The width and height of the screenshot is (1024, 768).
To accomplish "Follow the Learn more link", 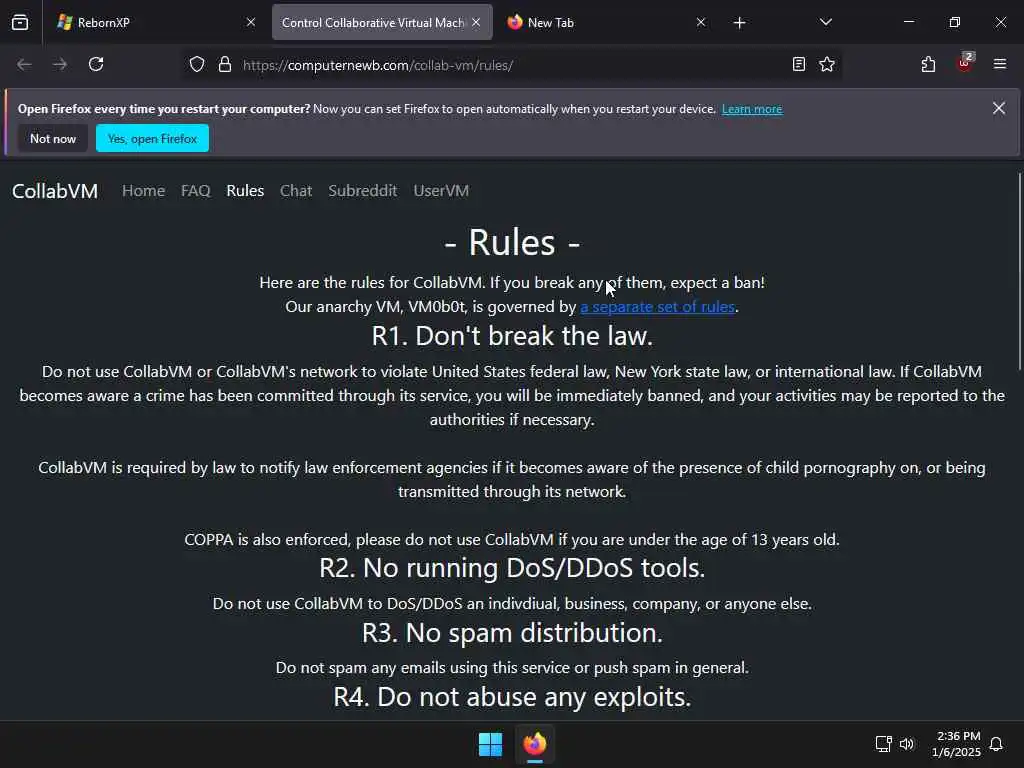I will tap(752, 109).
